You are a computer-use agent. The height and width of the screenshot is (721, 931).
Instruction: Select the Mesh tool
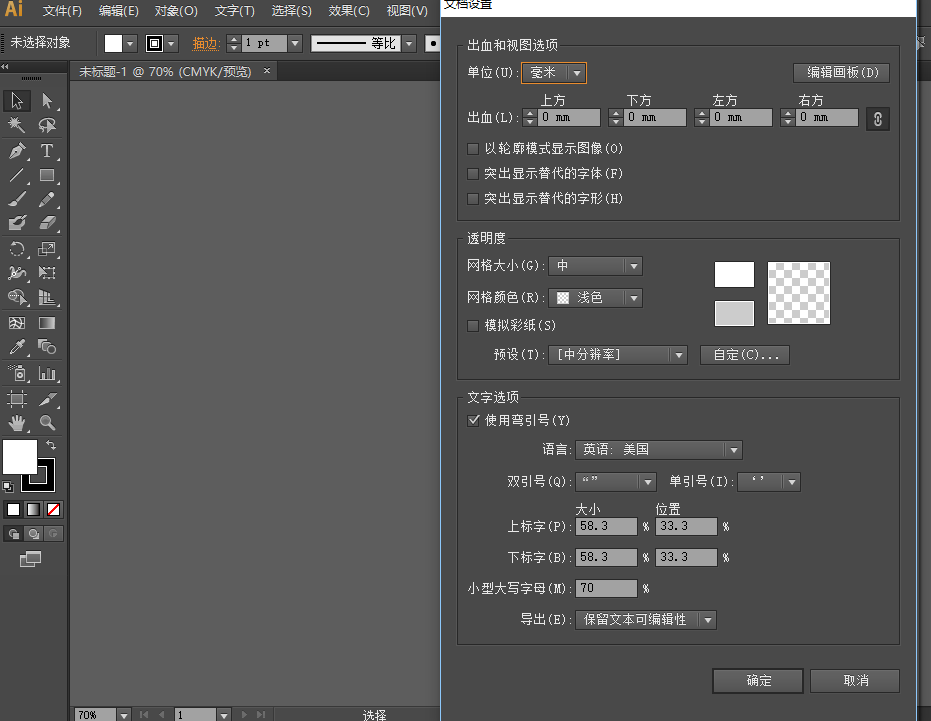[x=17, y=323]
